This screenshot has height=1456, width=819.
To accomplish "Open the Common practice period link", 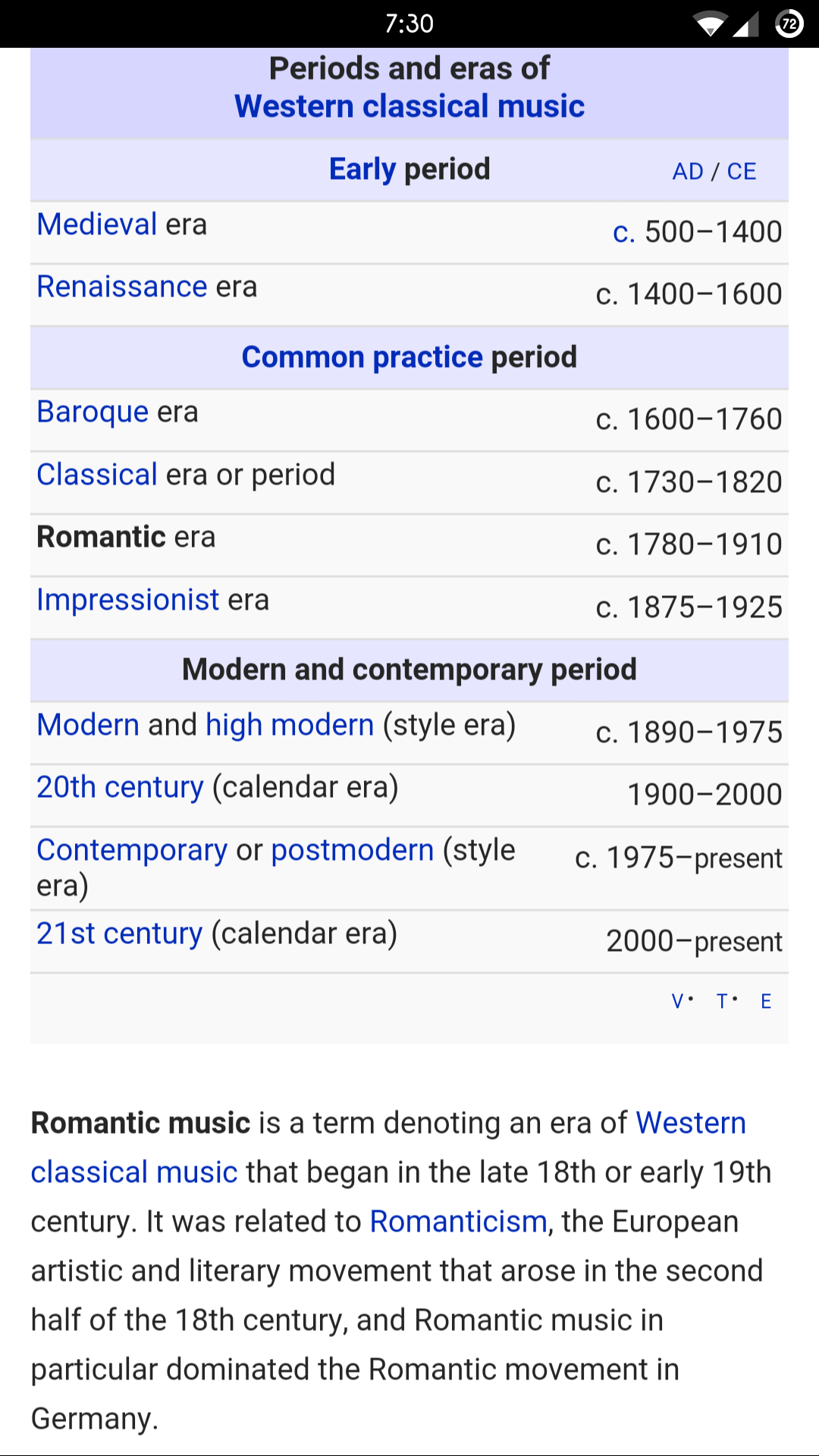I will pyautogui.click(x=362, y=357).
